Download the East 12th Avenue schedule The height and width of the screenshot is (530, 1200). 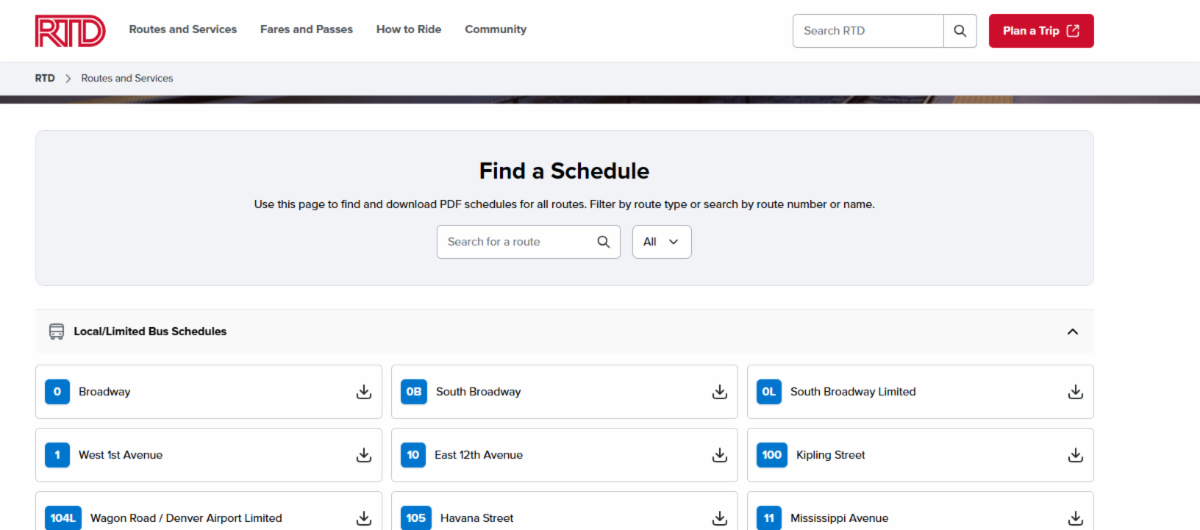tap(719, 455)
